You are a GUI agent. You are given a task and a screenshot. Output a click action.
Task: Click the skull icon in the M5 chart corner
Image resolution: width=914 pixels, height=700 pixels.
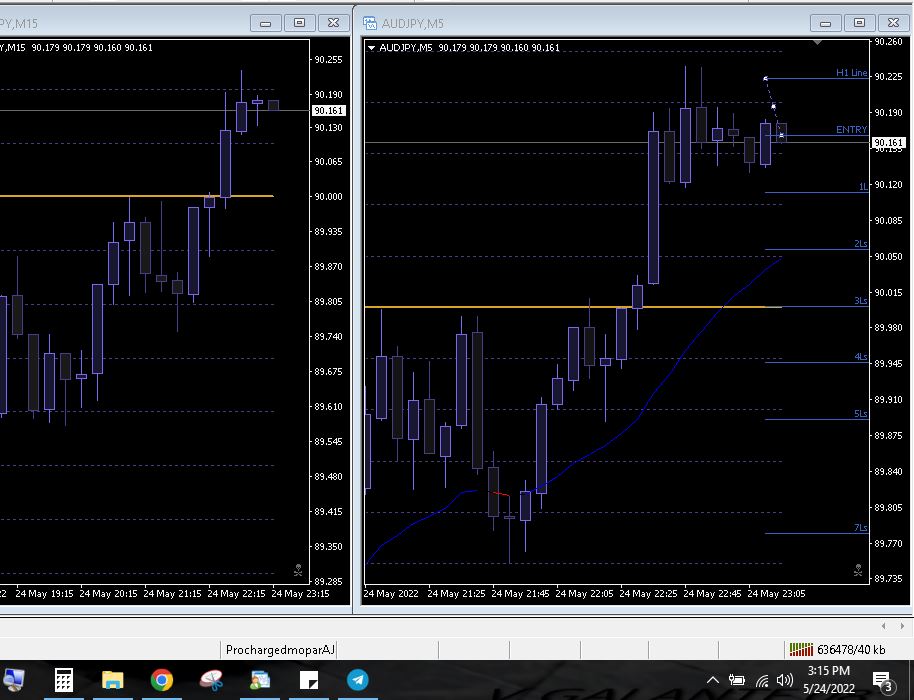click(x=858, y=570)
